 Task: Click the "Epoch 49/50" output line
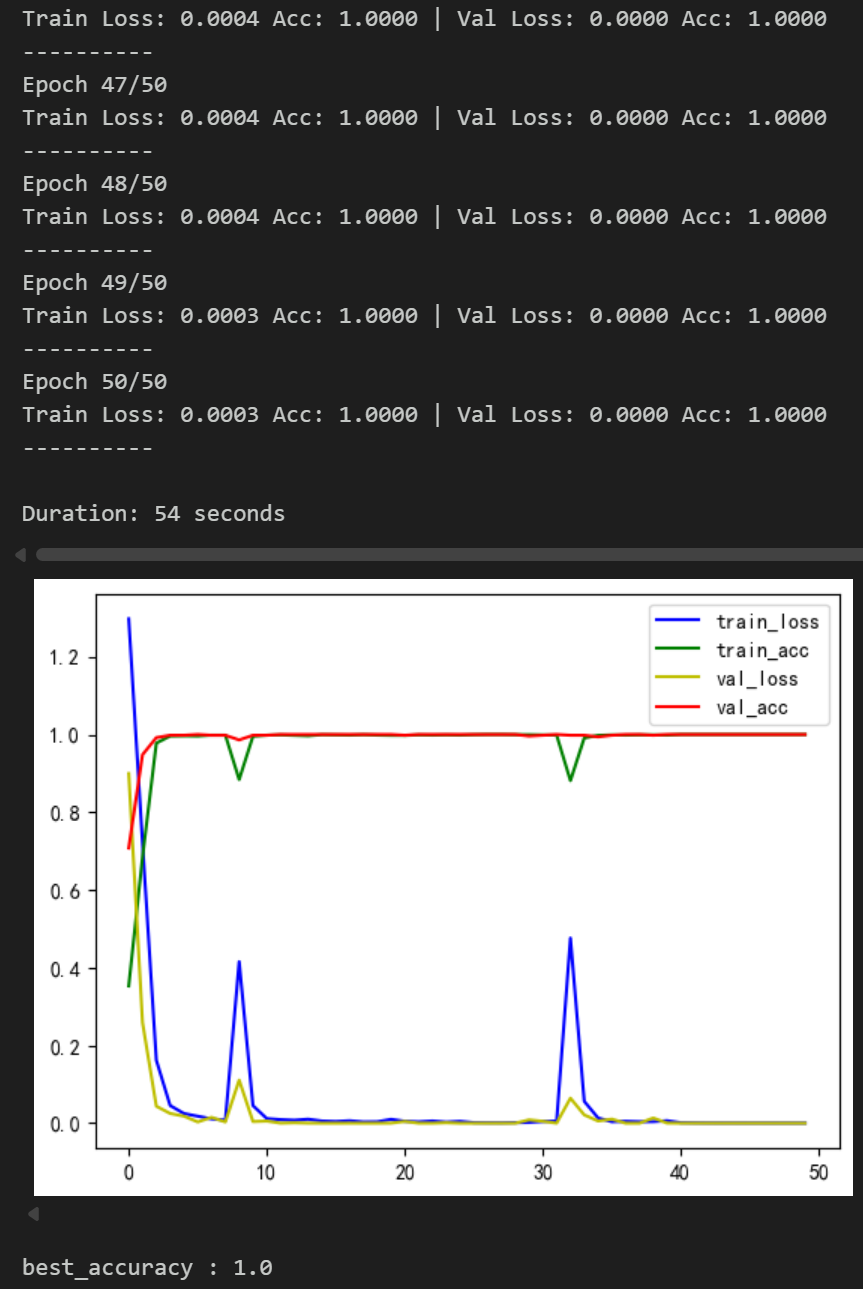tap(95, 283)
